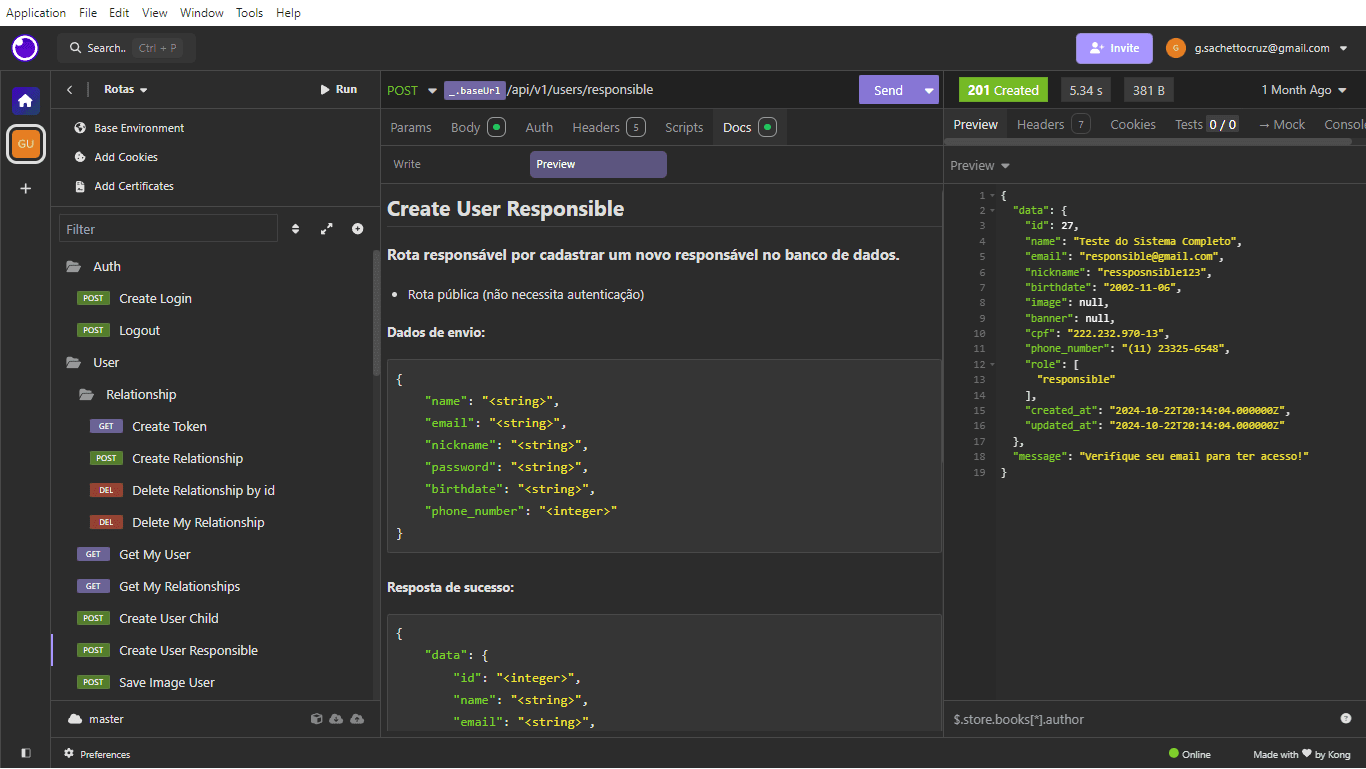Switch to the Body request tab
This screenshot has height=769, width=1366.
[x=466, y=127]
